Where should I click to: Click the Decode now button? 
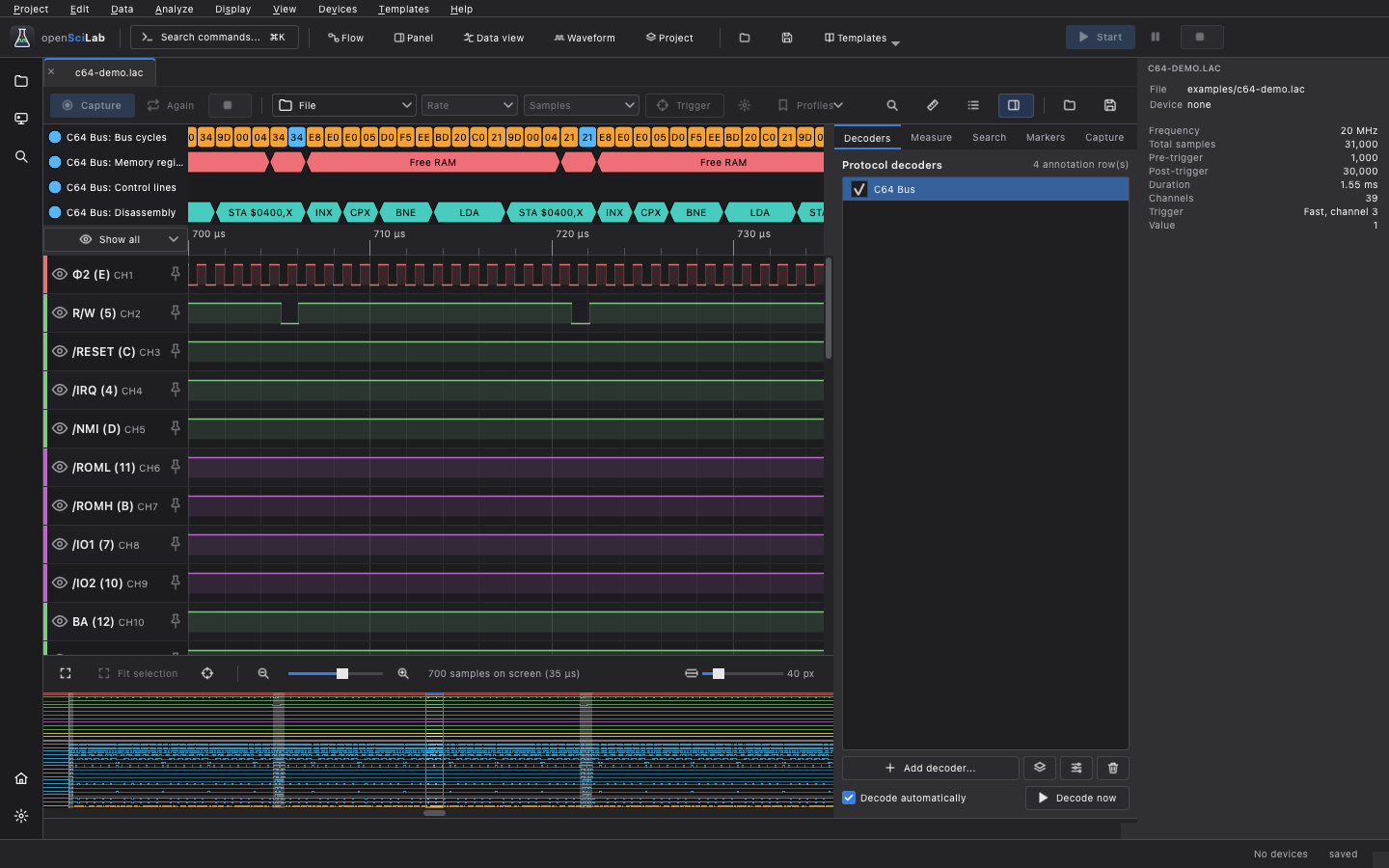[1076, 798]
